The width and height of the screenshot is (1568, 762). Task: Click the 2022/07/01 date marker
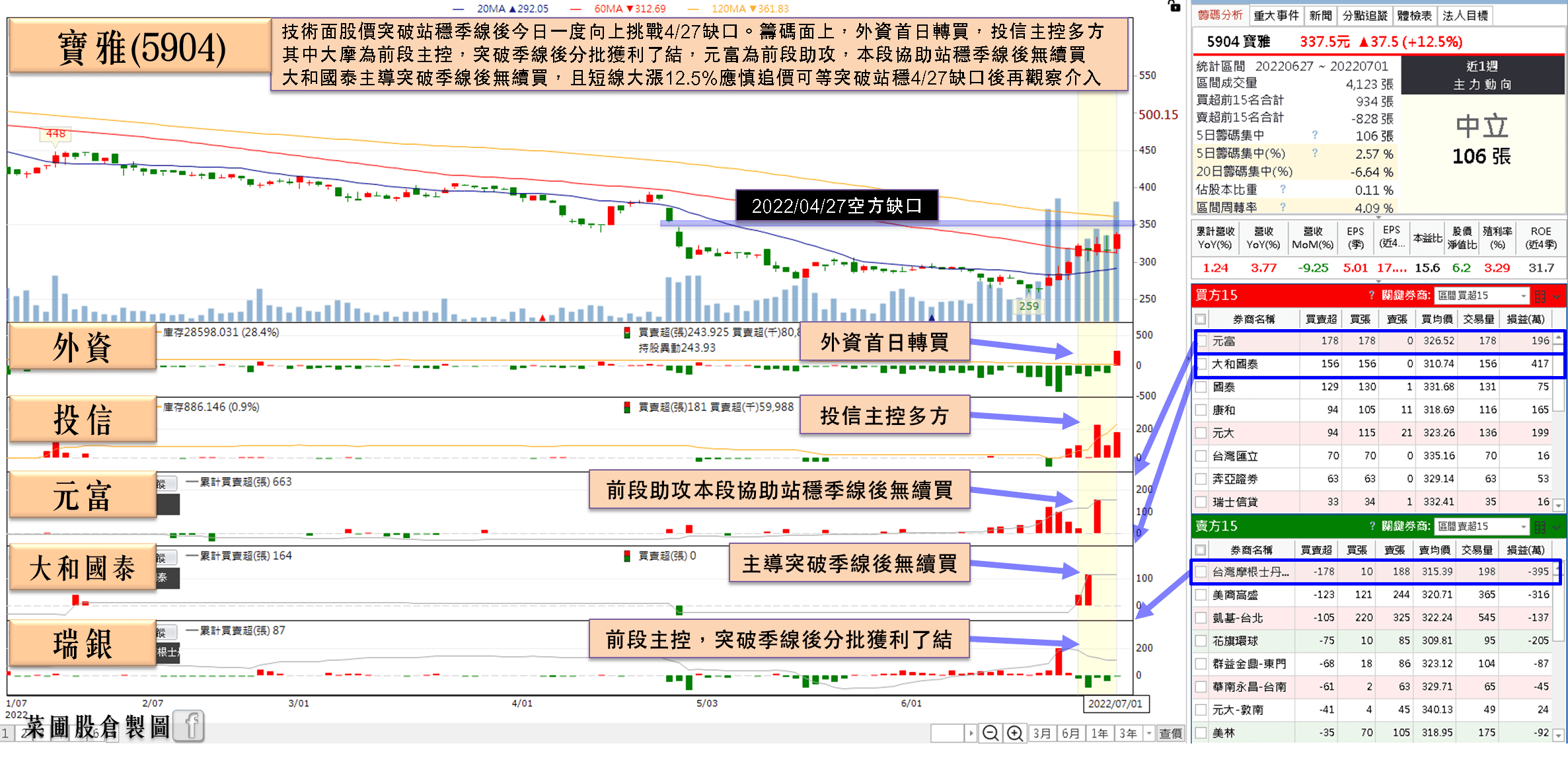(1115, 704)
